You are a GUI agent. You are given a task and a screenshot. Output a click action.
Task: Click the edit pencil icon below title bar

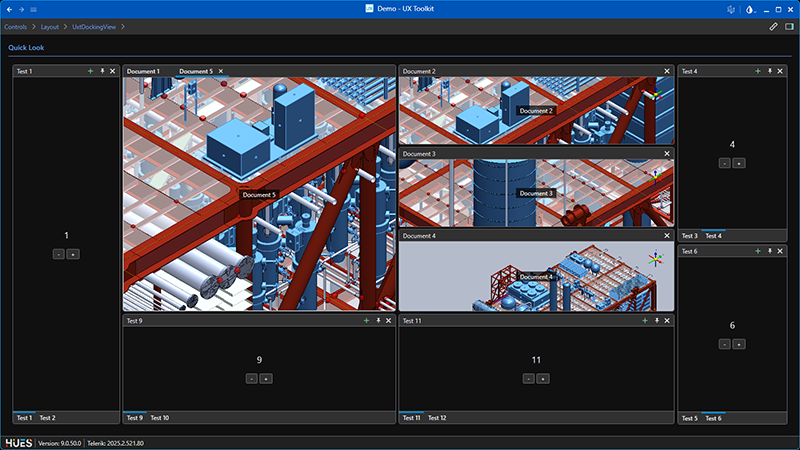coord(773,26)
